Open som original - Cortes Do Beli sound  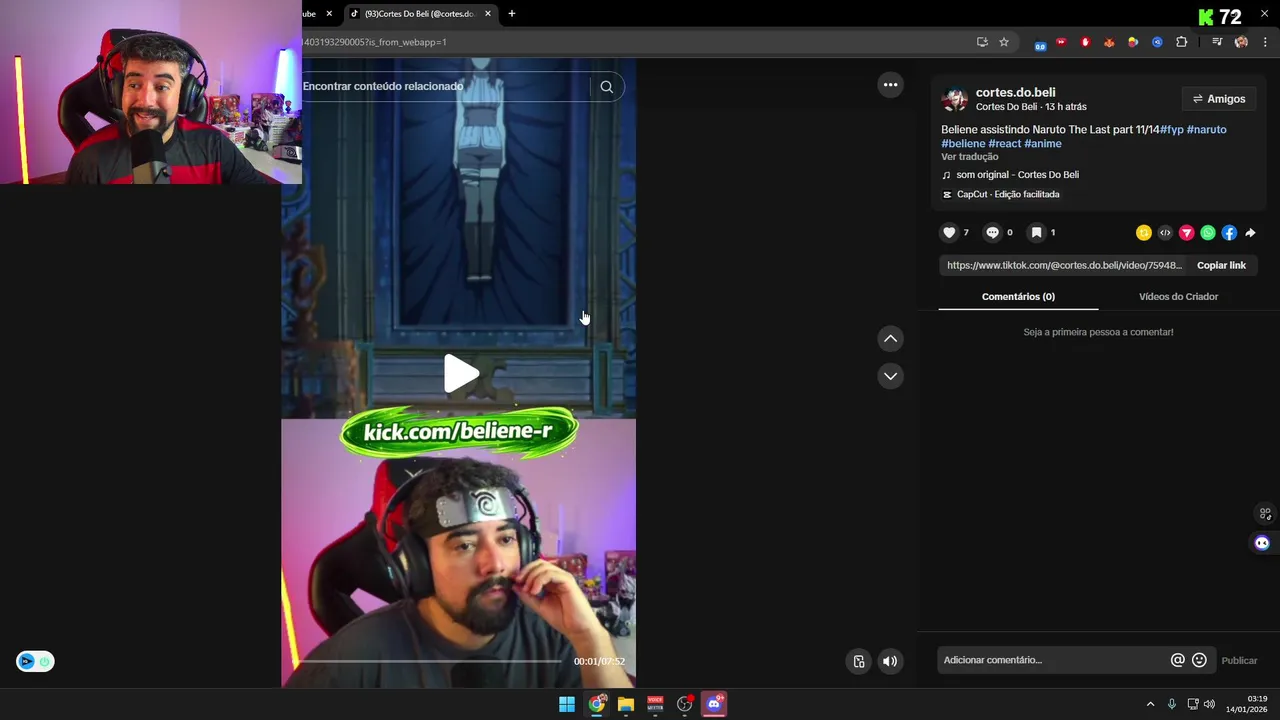(x=1010, y=175)
